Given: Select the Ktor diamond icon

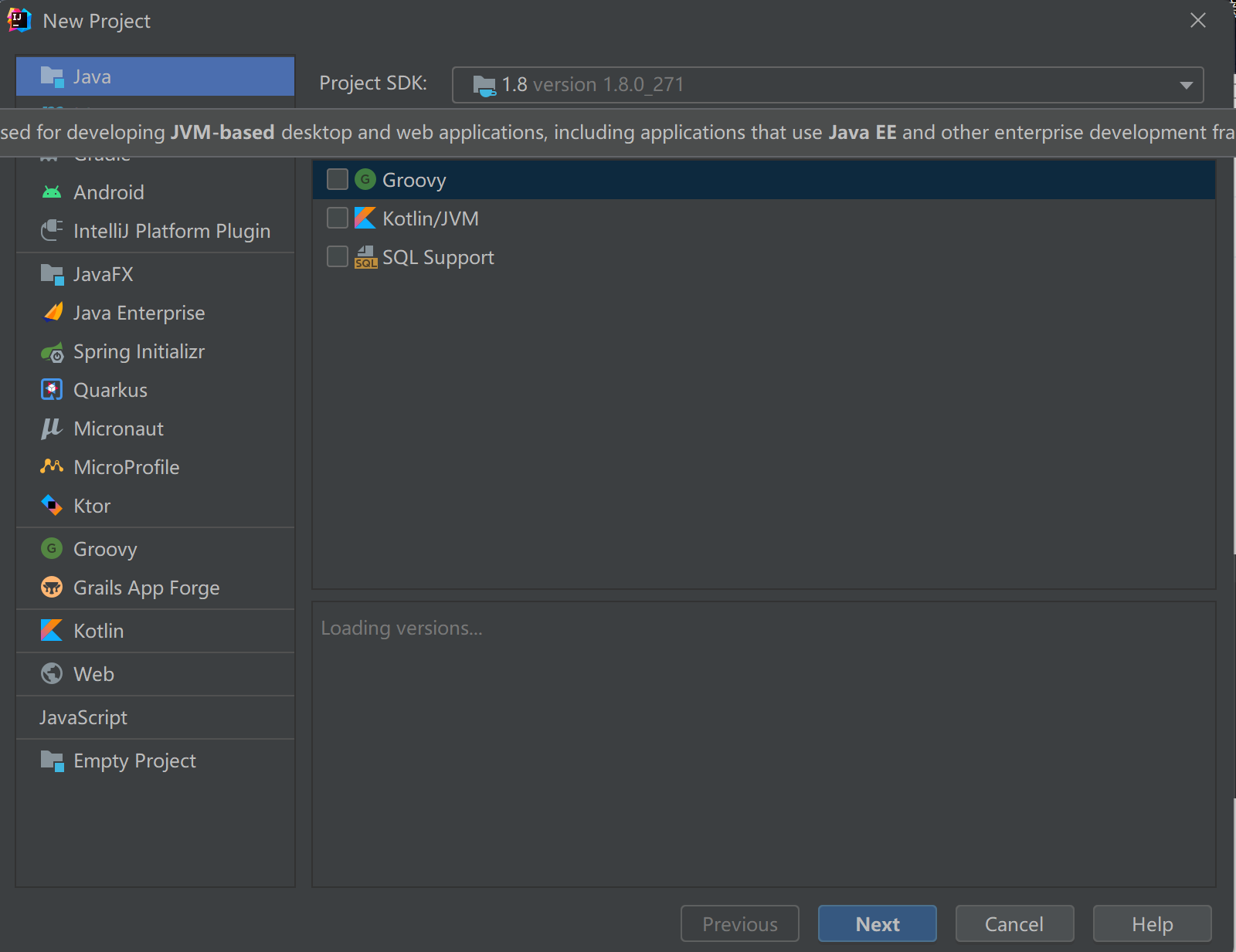Looking at the screenshot, I should pos(52,506).
